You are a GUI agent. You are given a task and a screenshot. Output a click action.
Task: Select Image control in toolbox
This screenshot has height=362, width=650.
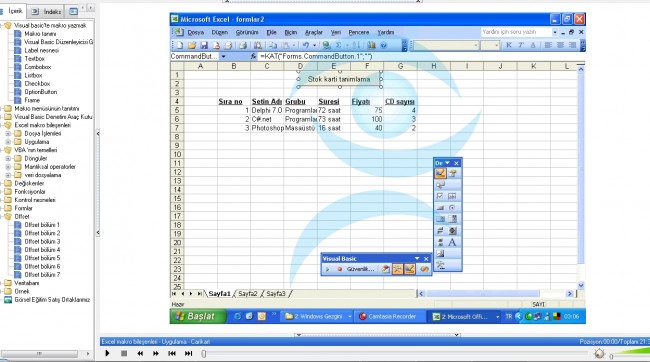[x=440, y=253]
